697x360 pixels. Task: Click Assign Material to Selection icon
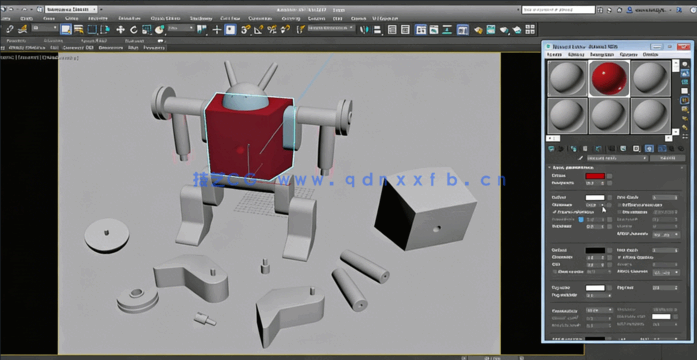(x=574, y=149)
